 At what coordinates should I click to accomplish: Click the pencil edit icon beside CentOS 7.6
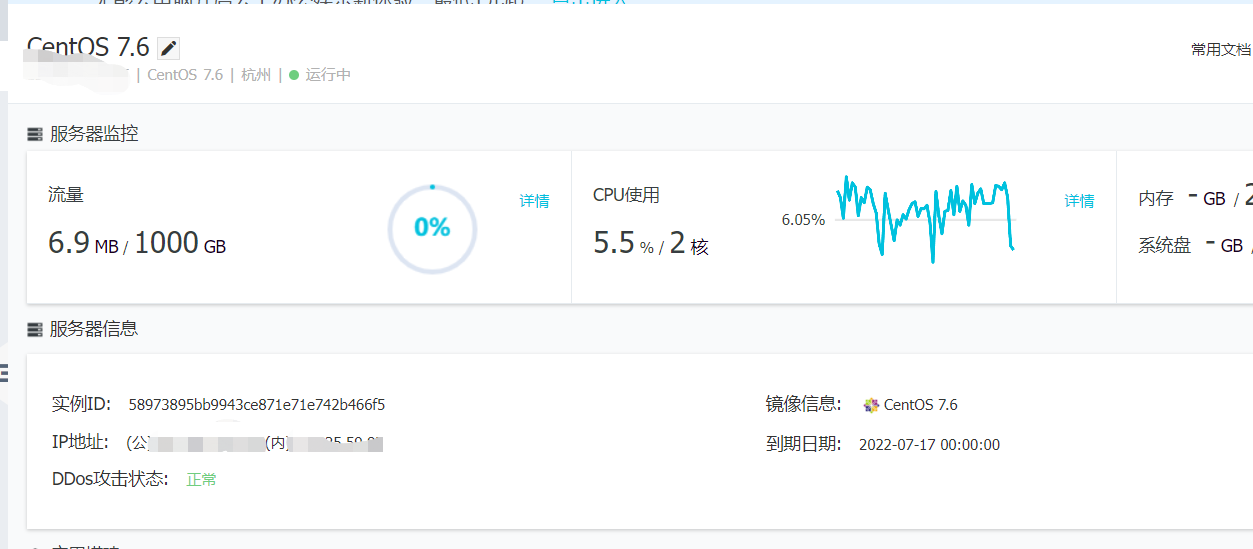pyautogui.click(x=169, y=48)
